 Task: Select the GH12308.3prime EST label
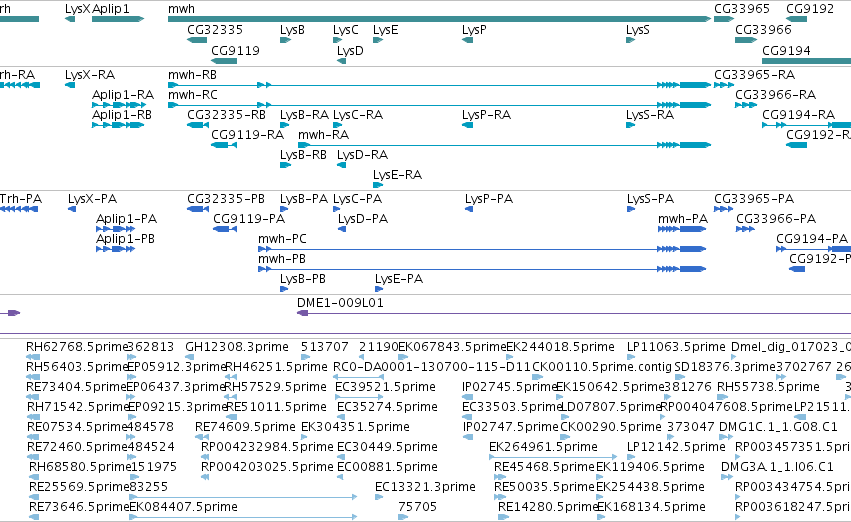(237, 347)
